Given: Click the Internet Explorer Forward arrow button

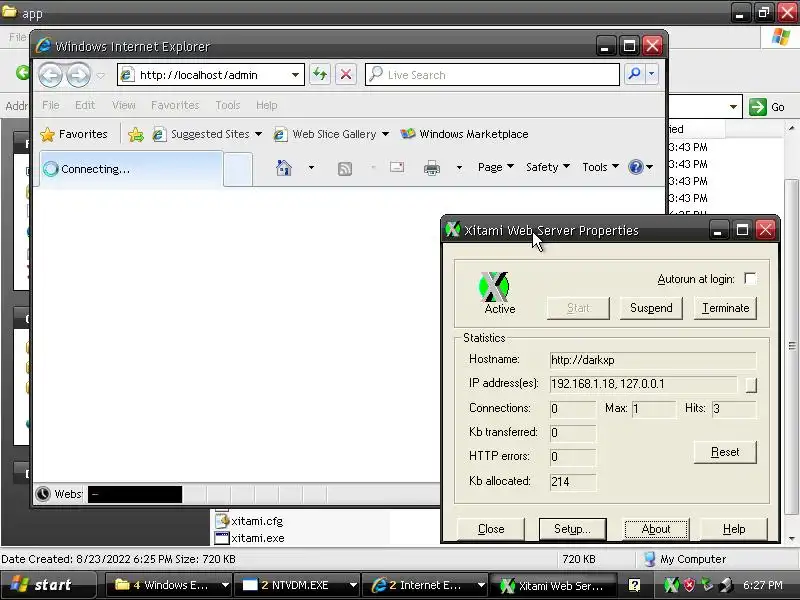Looking at the screenshot, I should [x=78, y=76].
